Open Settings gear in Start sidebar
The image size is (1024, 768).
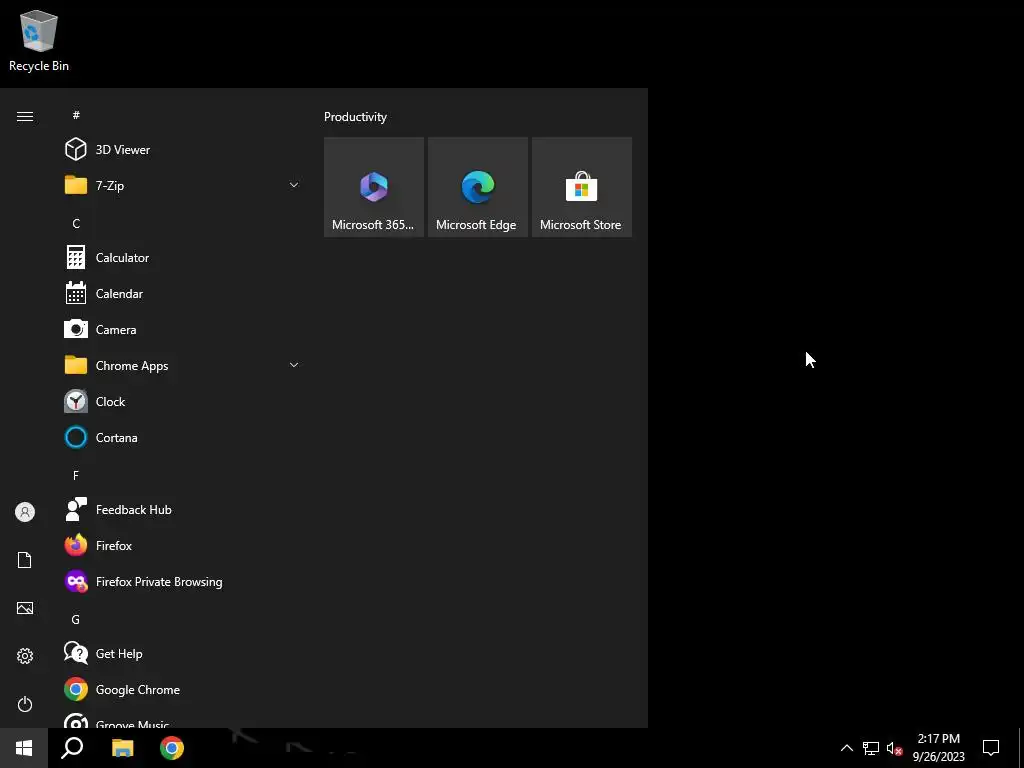coord(25,656)
